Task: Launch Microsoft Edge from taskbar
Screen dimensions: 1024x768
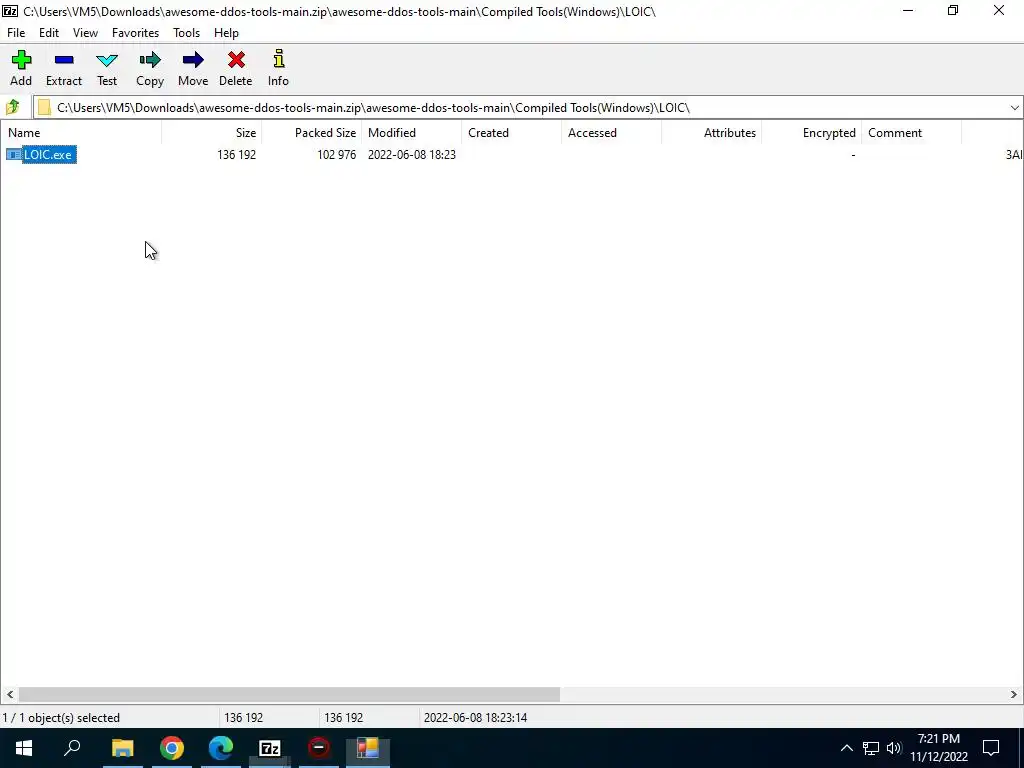Action: pos(221,748)
